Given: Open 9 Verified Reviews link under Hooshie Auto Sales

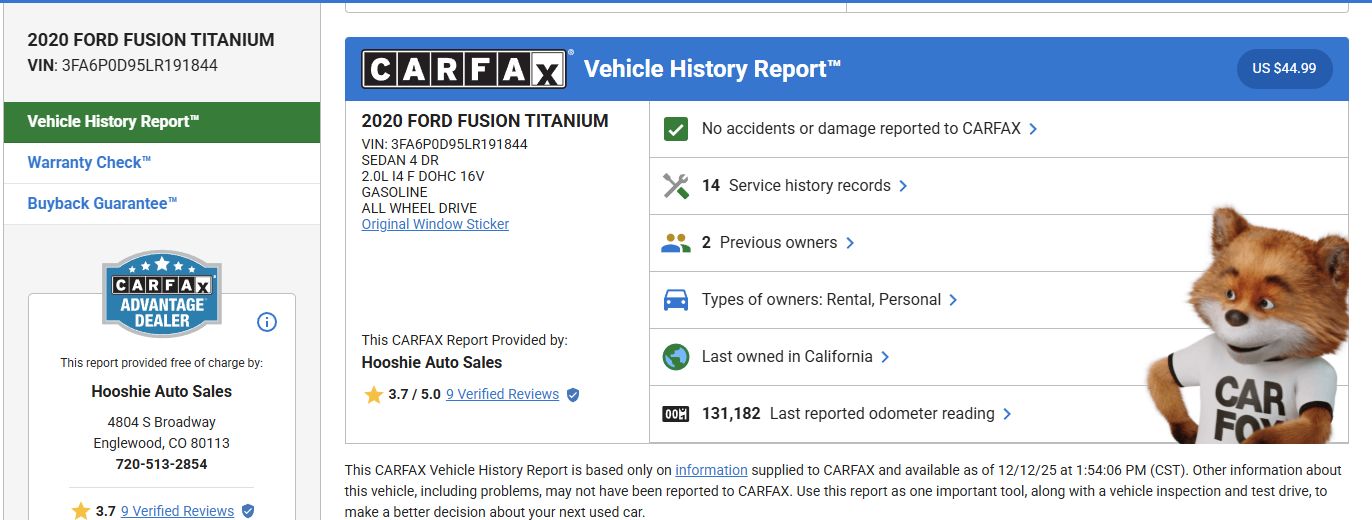Looking at the screenshot, I should [x=502, y=394].
